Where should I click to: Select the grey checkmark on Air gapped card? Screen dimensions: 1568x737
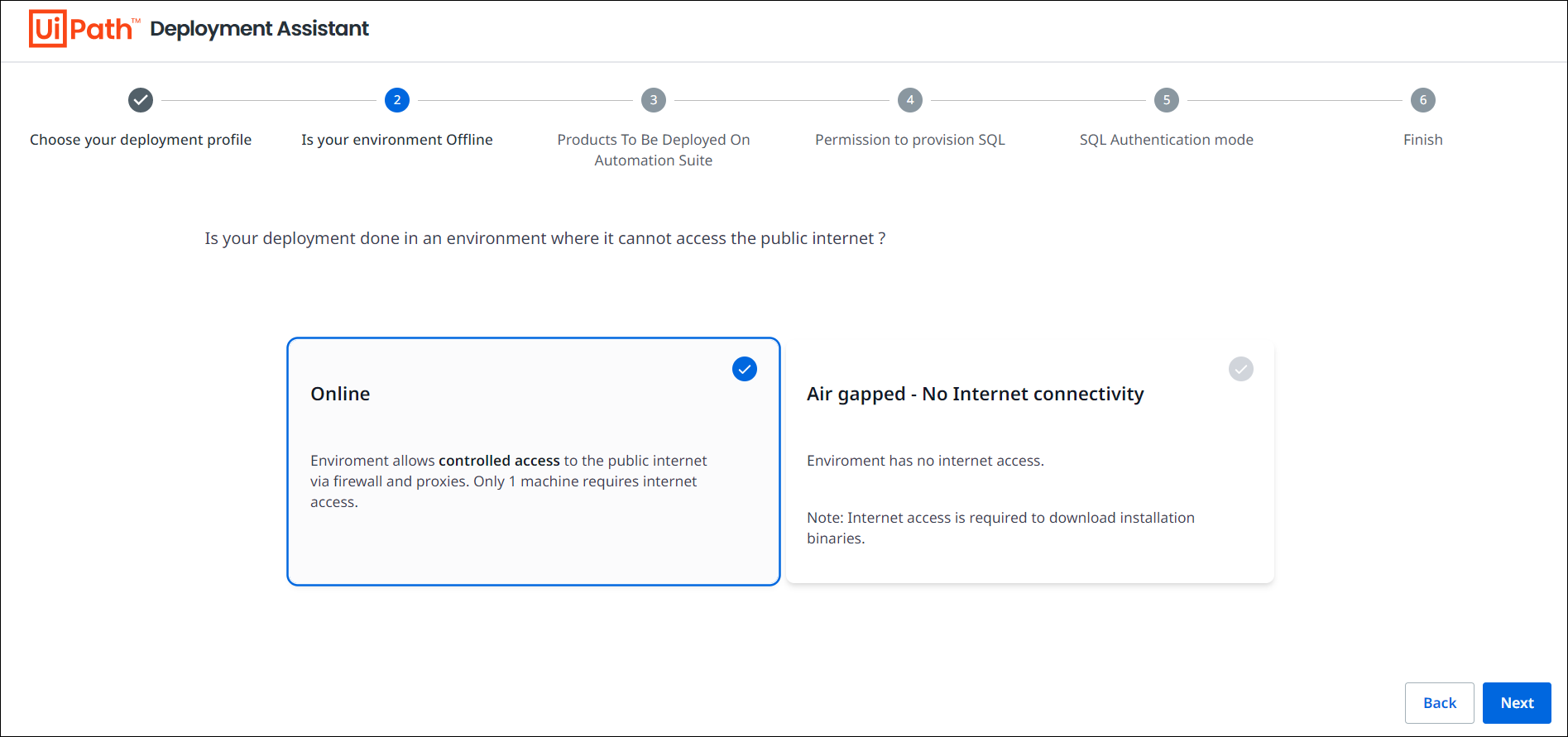point(1241,369)
